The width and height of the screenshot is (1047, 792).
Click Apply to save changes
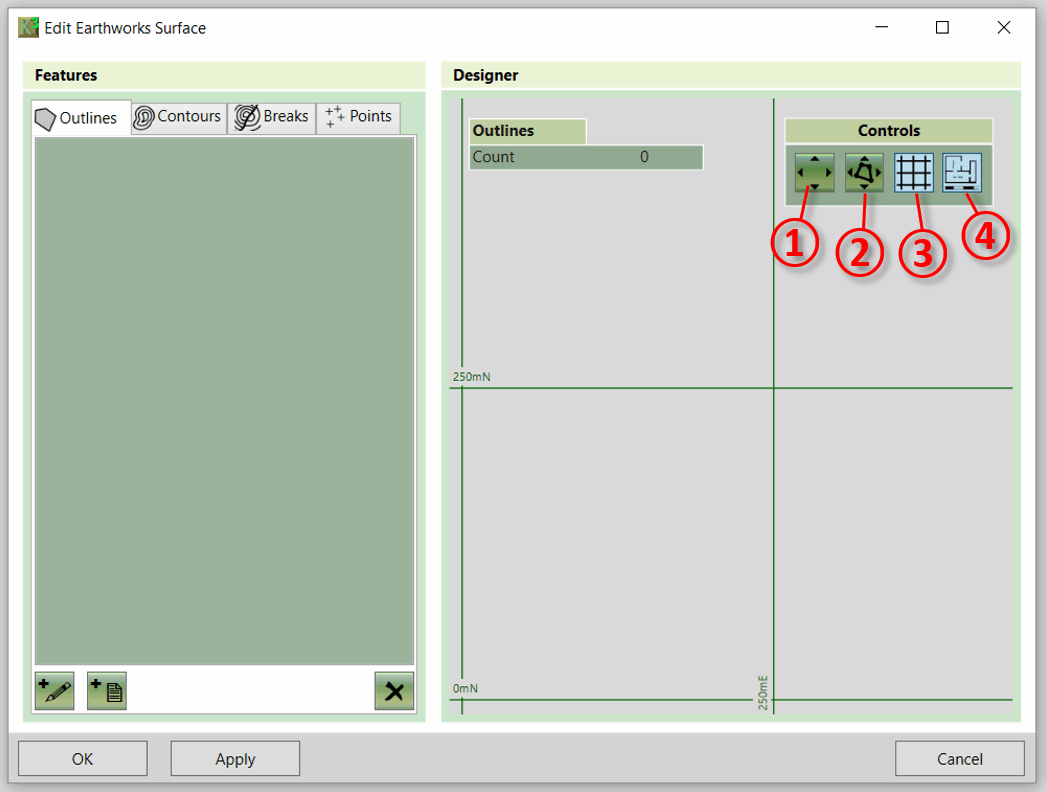pos(235,759)
